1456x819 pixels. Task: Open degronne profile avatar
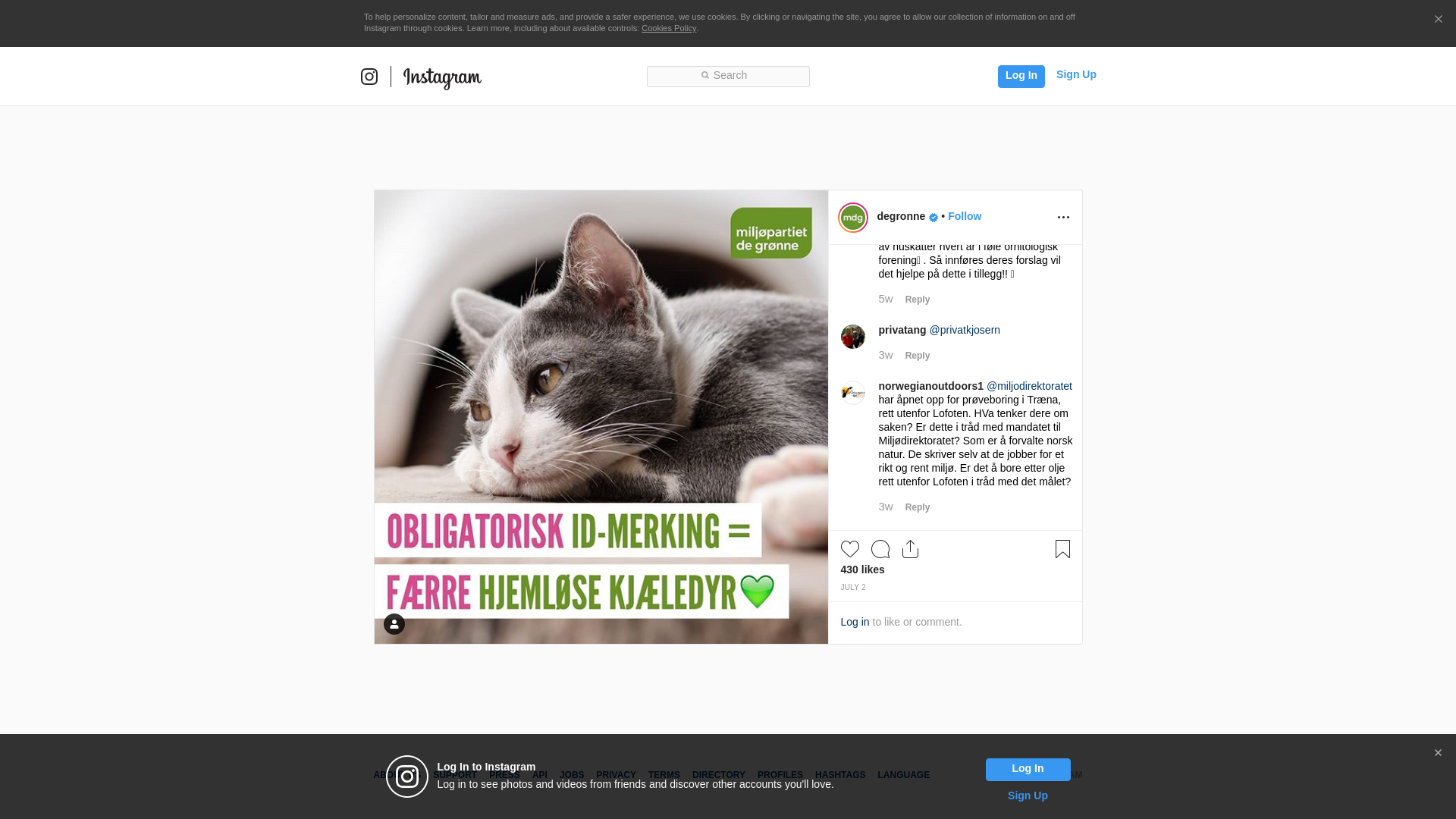[853, 218]
